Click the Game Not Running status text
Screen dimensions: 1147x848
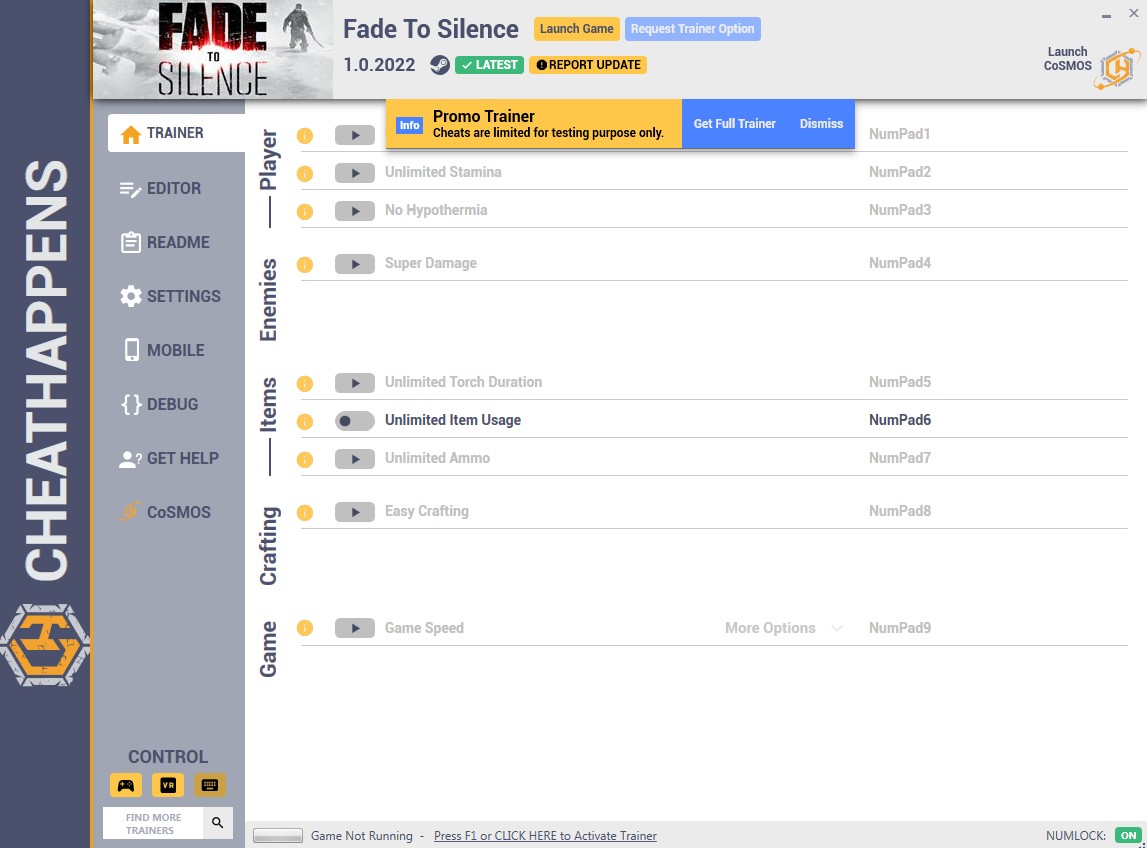point(361,836)
